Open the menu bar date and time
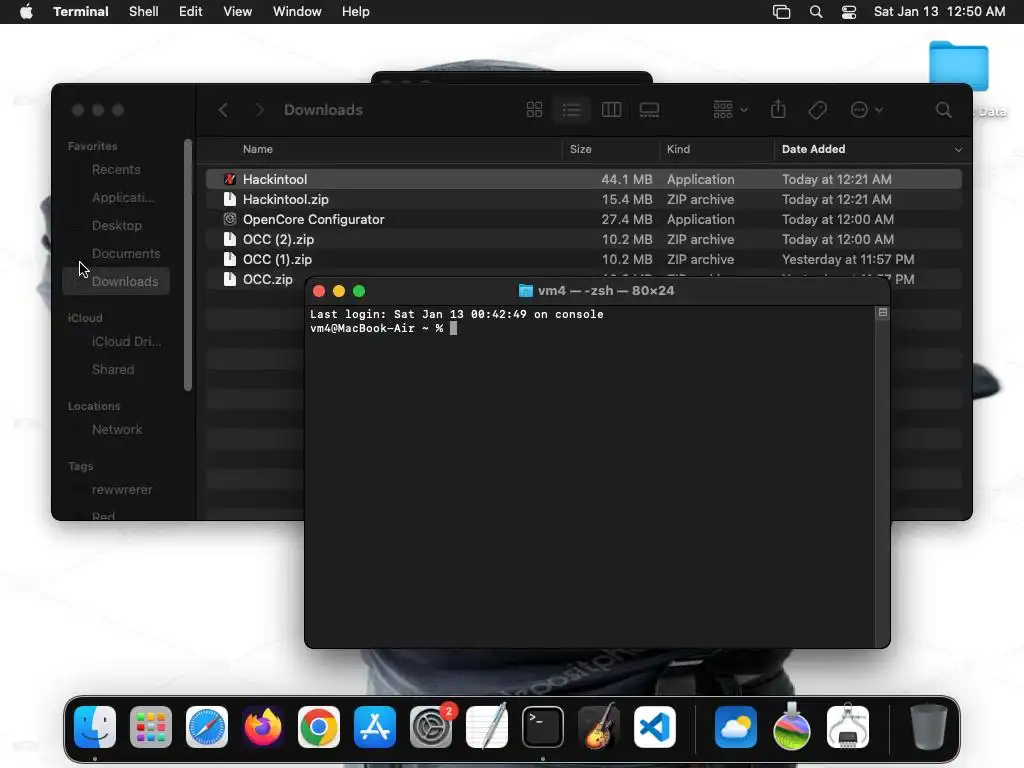1024x768 pixels. point(939,12)
